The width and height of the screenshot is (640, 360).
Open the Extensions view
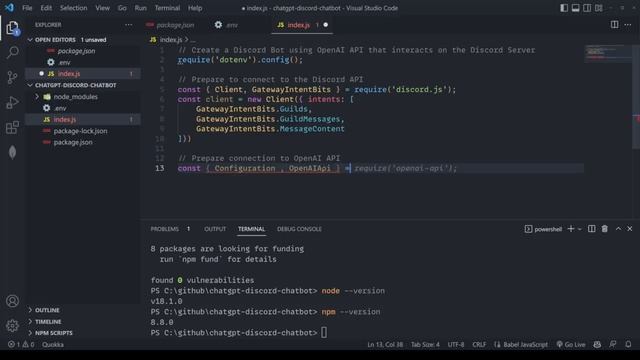pos(12,127)
